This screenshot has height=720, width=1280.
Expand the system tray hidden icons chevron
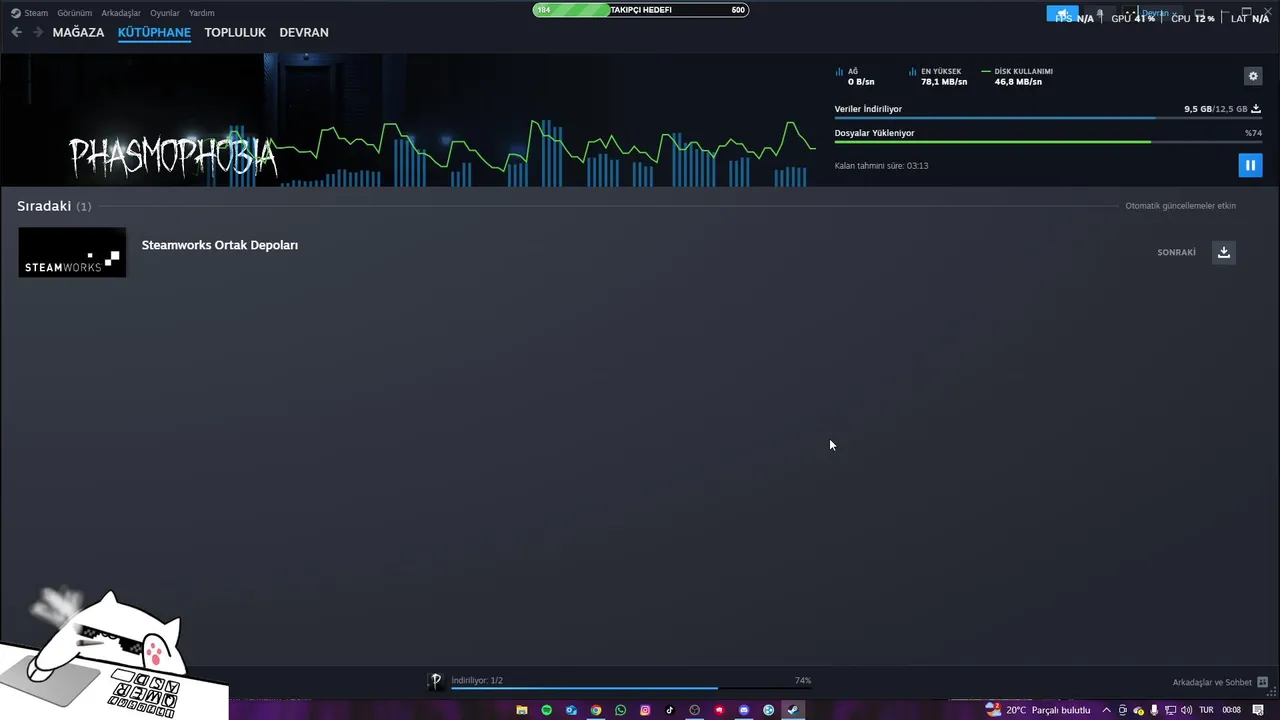tap(1106, 710)
